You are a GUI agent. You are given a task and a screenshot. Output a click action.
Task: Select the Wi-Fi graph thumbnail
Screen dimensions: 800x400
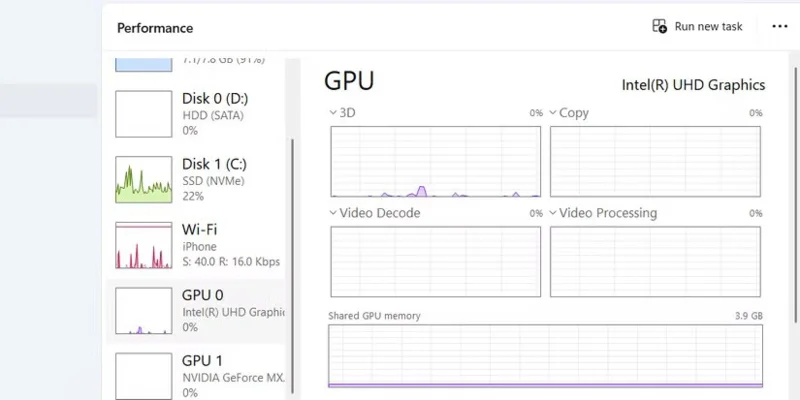pos(144,245)
